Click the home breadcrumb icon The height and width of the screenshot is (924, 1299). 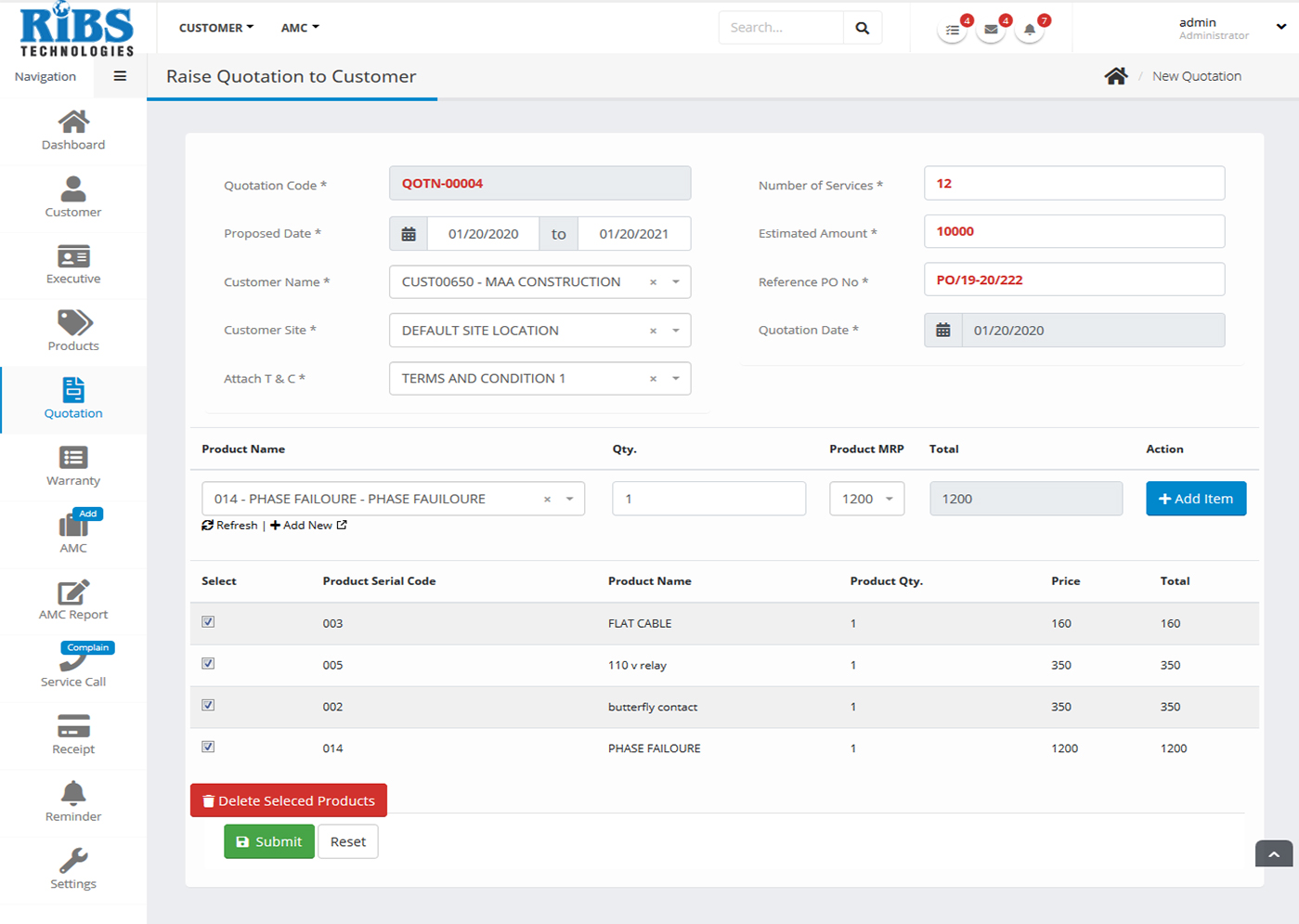[x=1115, y=76]
